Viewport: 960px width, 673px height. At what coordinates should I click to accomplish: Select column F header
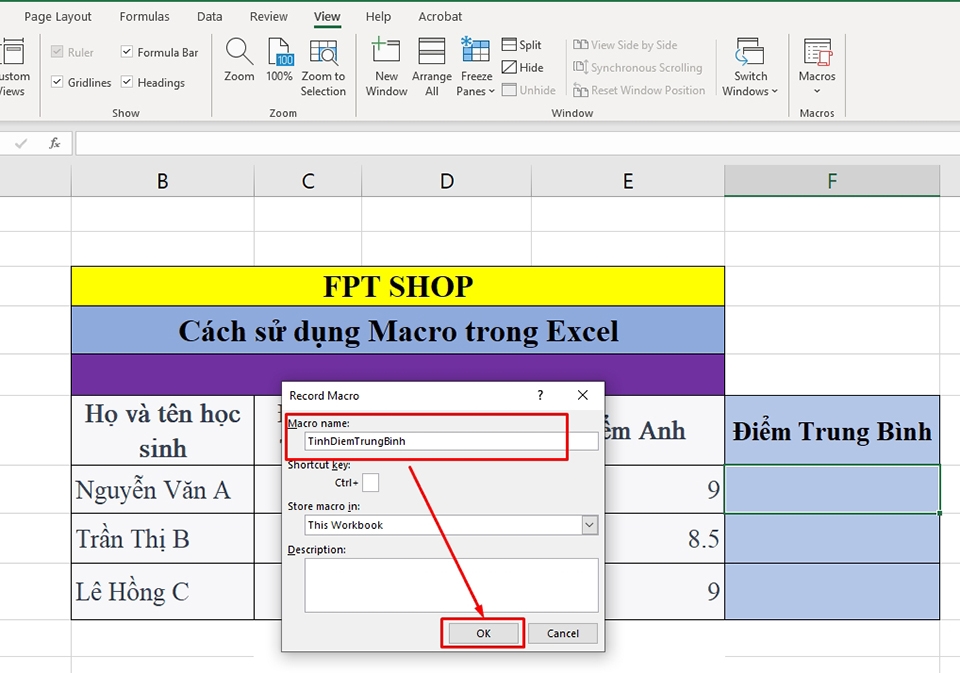(x=832, y=181)
